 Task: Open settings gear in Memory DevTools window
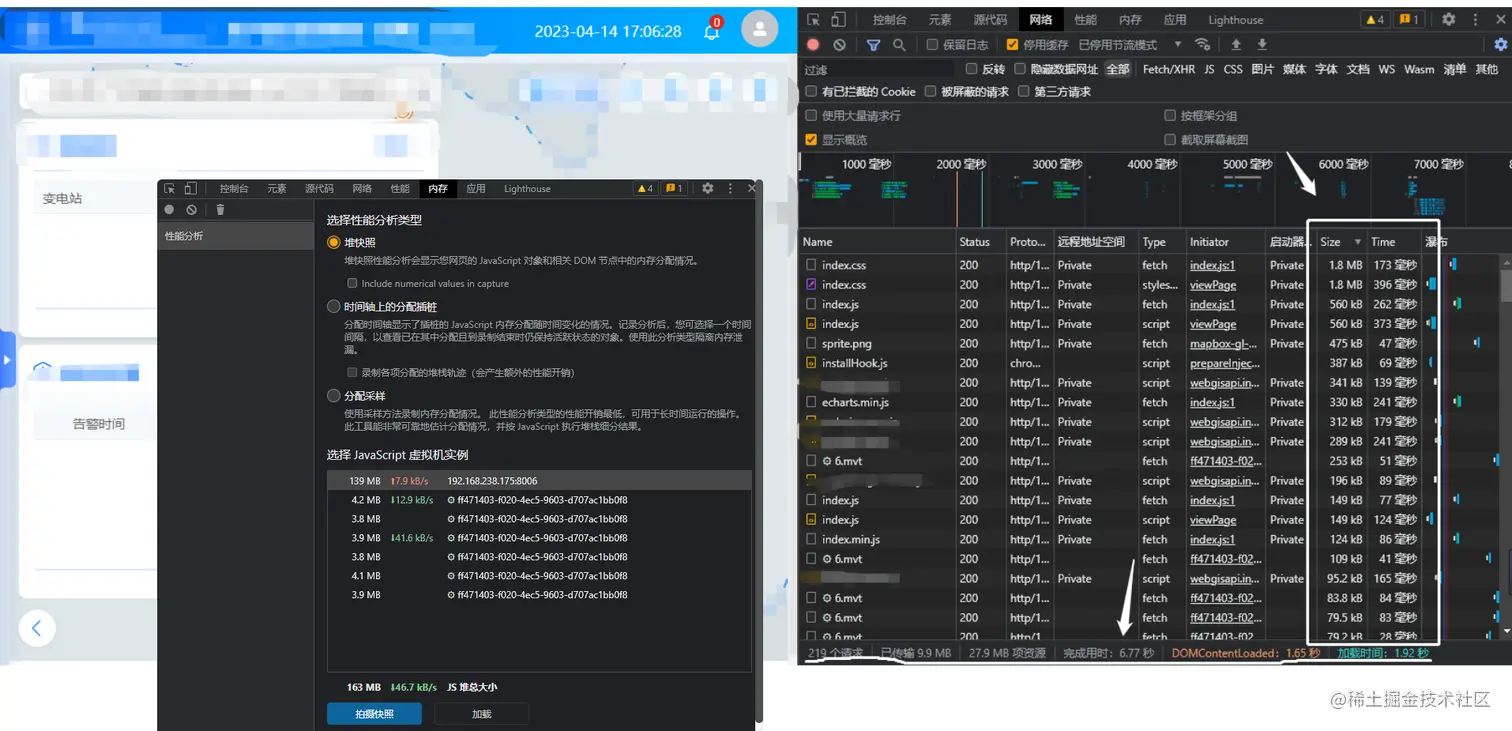(x=708, y=188)
